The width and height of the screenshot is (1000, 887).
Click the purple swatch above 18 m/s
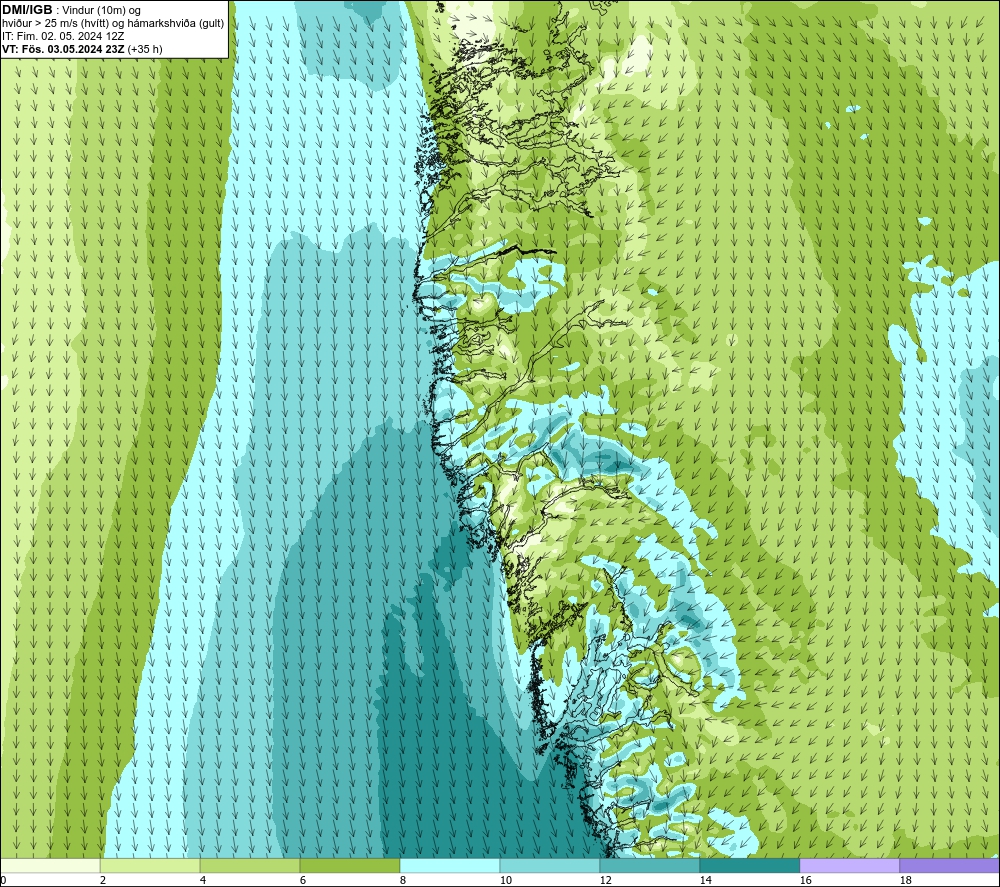(949, 865)
